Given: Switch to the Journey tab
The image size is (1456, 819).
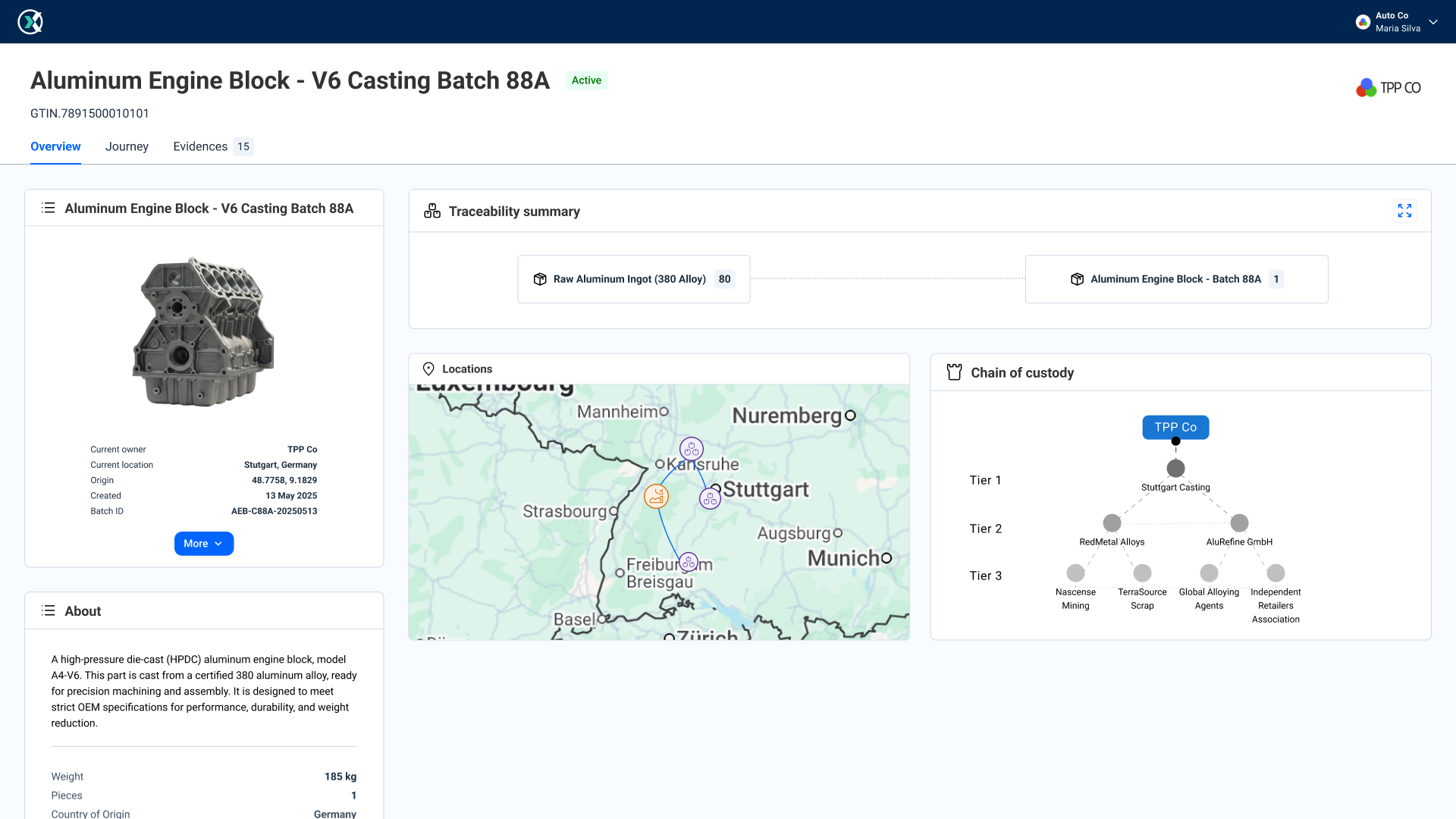Looking at the screenshot, I should coord(127,146).
